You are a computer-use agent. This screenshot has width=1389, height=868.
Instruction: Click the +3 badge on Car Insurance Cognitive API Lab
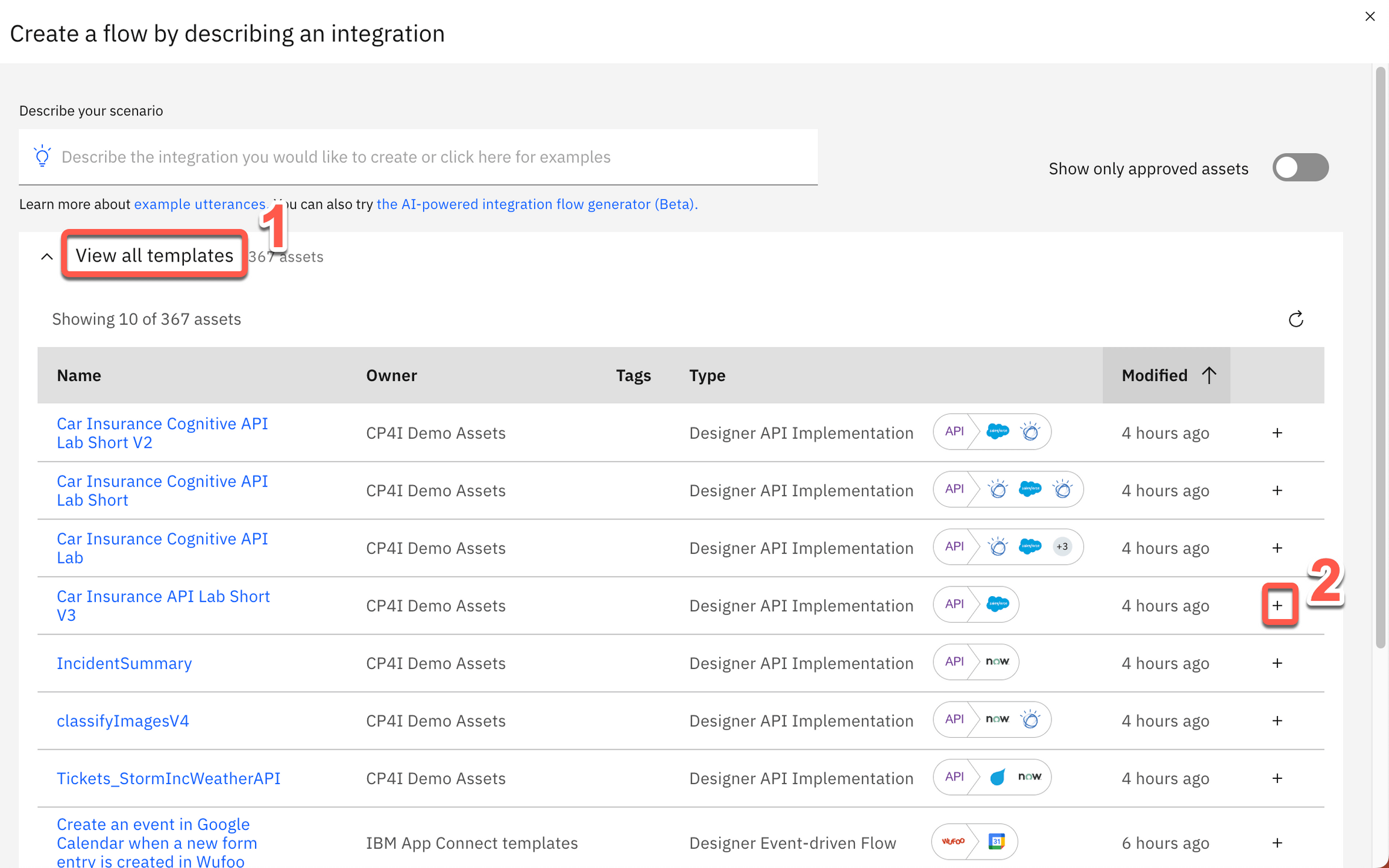point(1062,546)
